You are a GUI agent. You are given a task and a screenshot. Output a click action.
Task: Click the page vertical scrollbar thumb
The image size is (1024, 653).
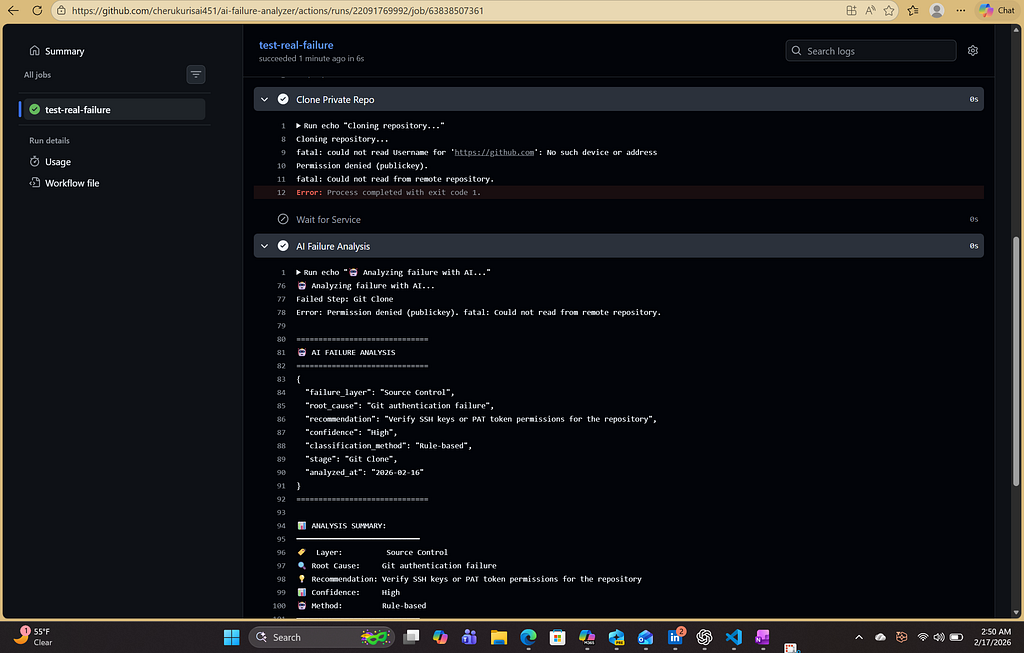(1016, 360)
